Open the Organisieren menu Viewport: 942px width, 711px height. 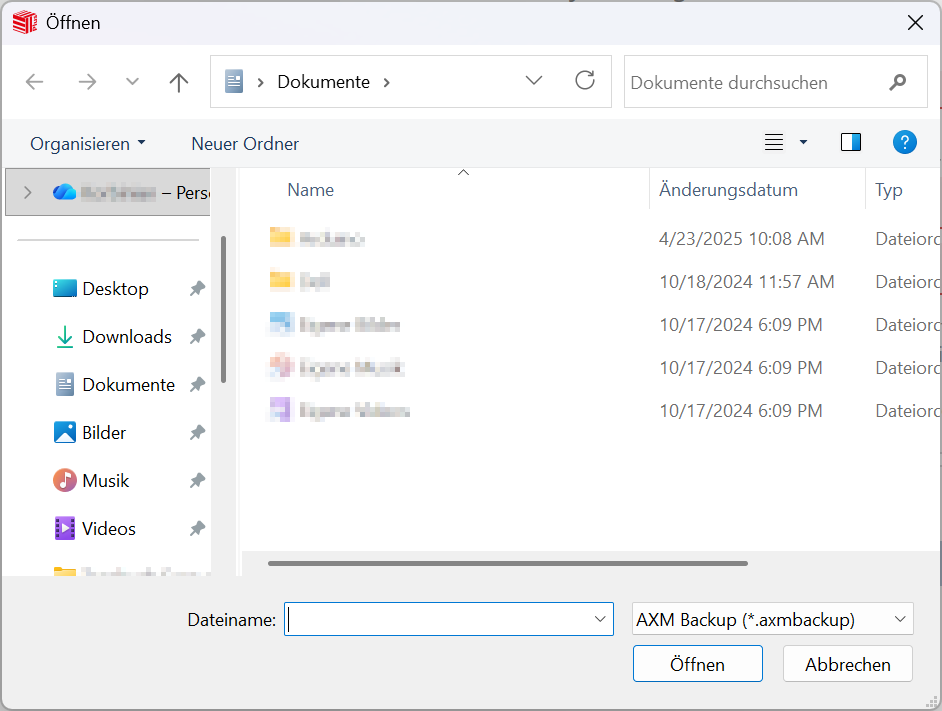pos(87,144)
